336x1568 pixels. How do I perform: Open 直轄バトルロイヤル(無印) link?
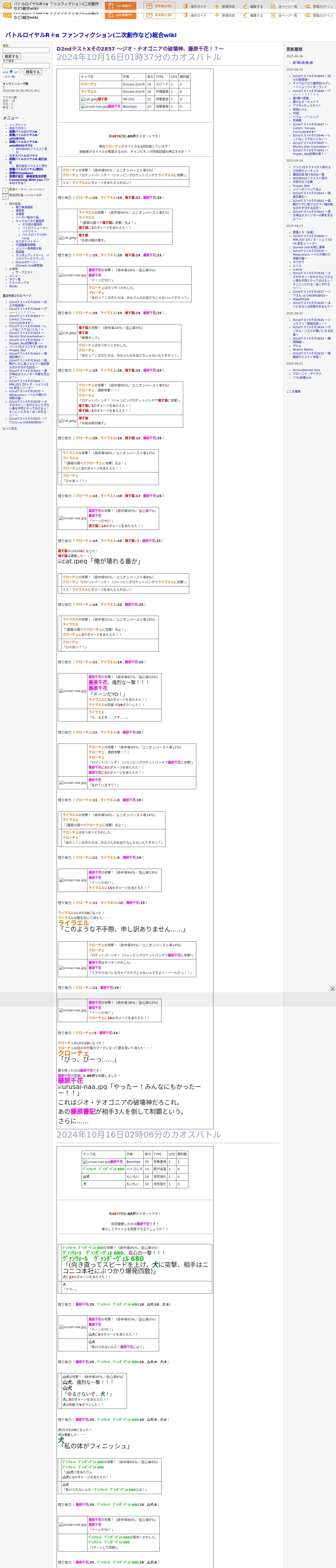click(26, 170)
